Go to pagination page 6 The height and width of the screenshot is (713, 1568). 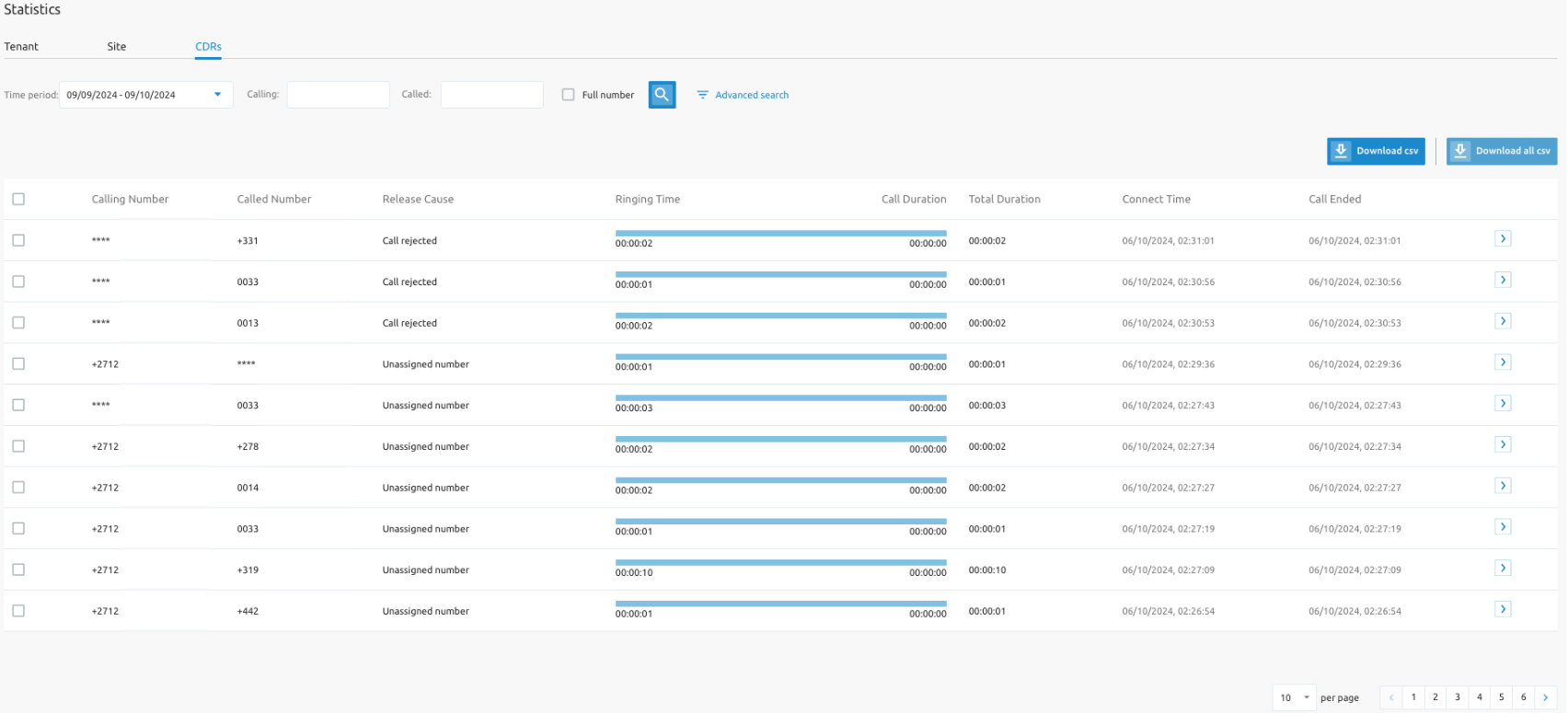click(x=1524, y=697)
